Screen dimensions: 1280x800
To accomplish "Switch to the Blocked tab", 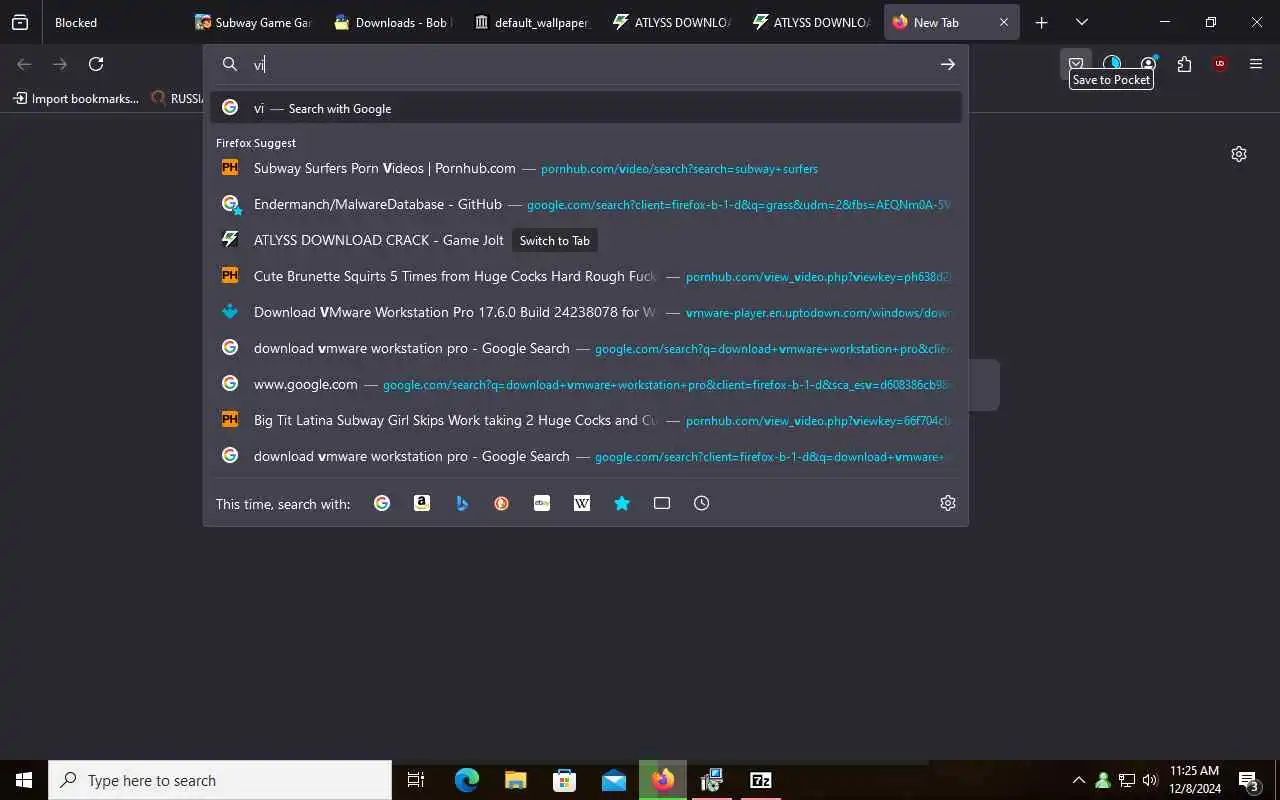I will 113,22.
